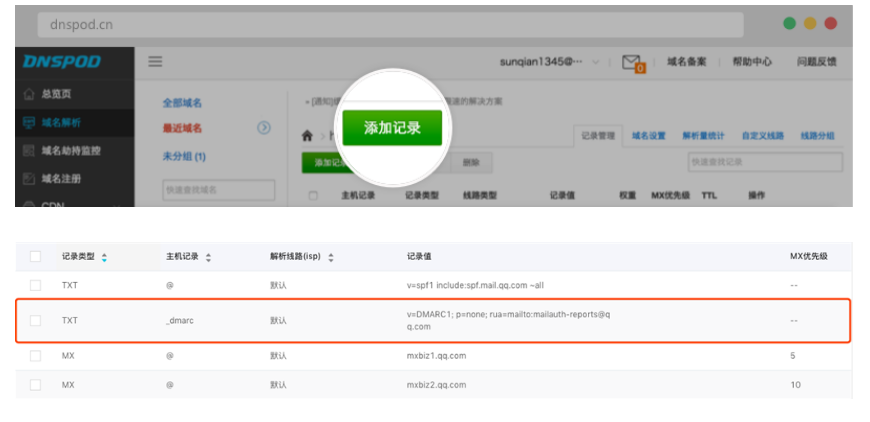The width and height of the screenshot is (870, 422).
Task: Click the home icon in breadcrumb
Action: click(x=307, y=134)
